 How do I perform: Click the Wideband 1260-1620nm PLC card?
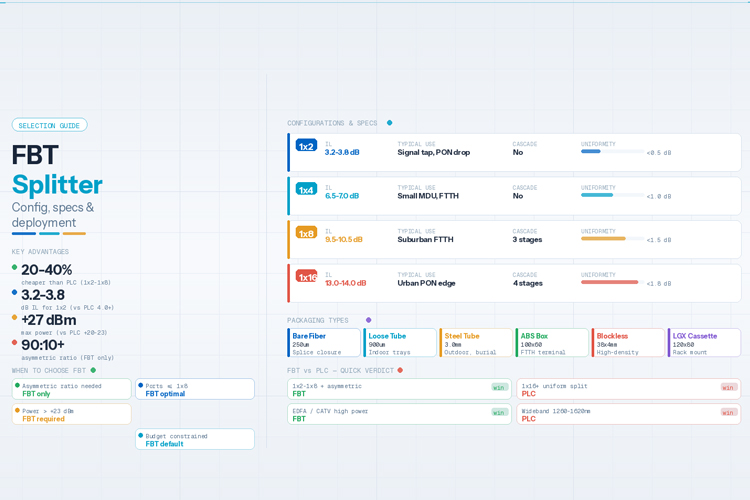click(x=629, y=414)
